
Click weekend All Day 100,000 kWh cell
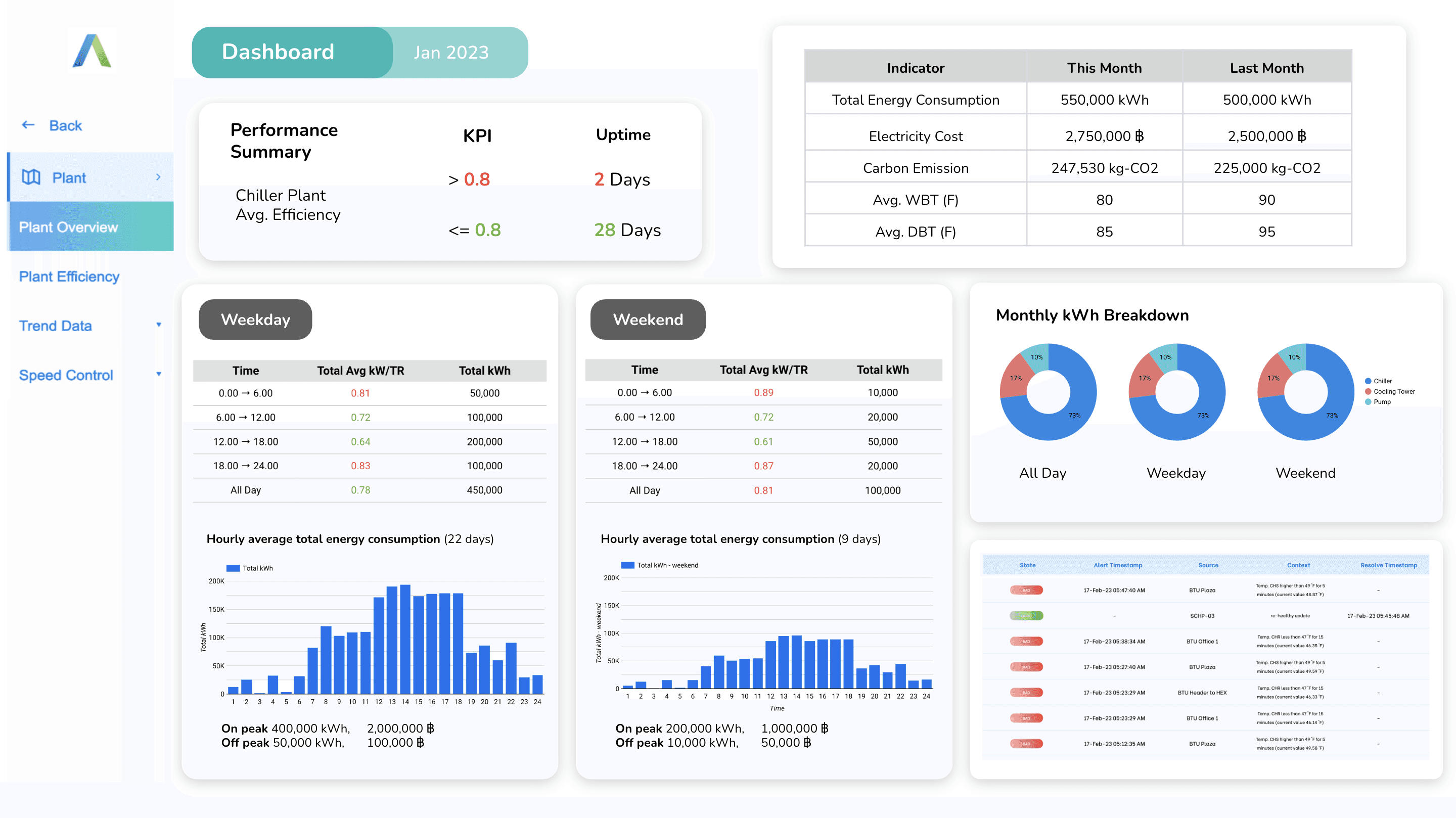point(882,491)
